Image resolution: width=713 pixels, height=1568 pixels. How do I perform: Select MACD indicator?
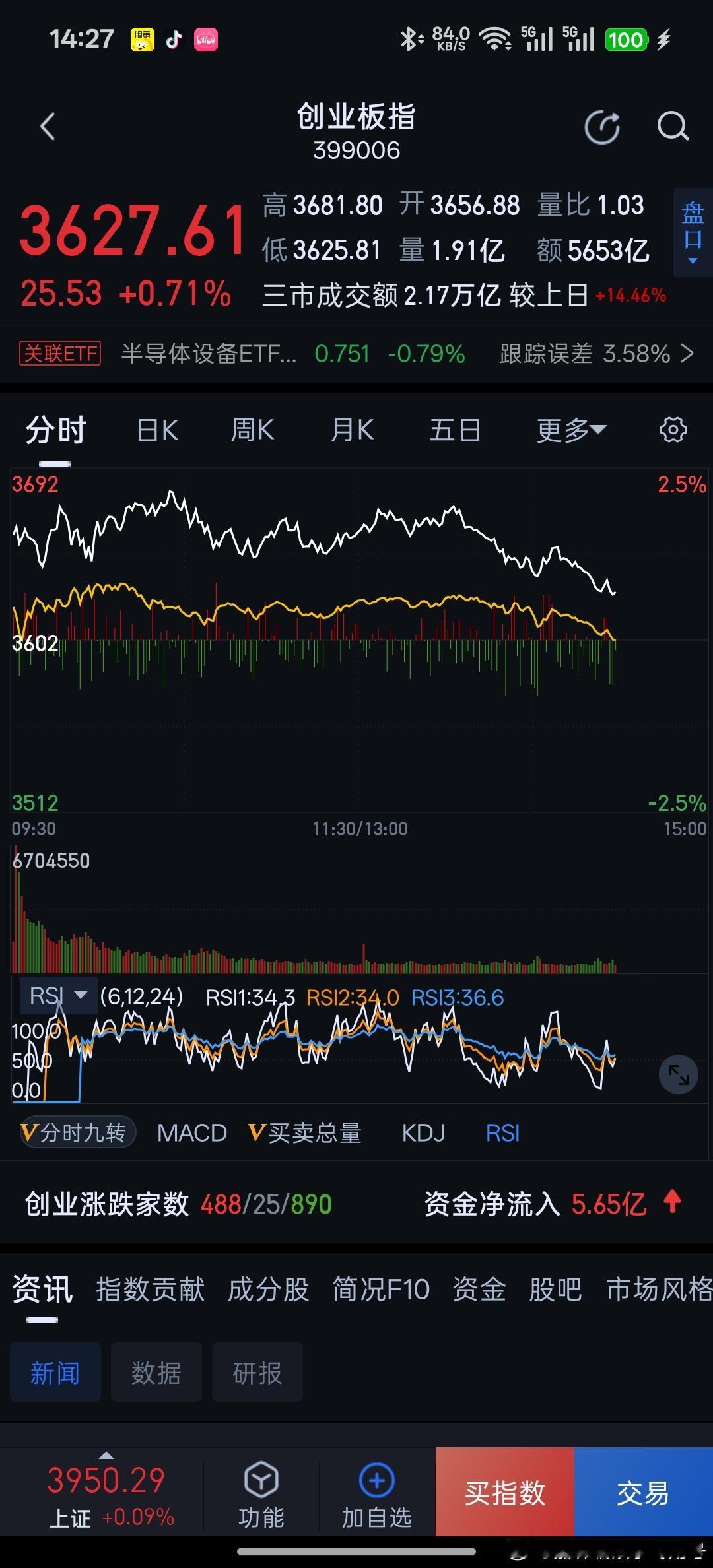point(192,1133)
